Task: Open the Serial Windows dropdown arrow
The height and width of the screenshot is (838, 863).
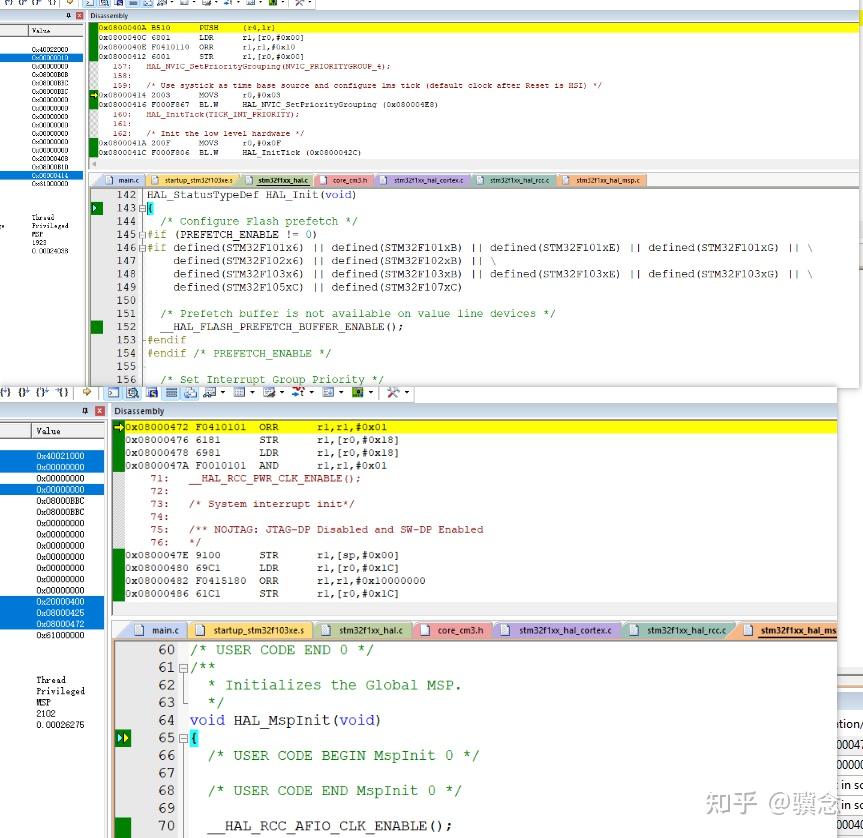Action: 282,392
